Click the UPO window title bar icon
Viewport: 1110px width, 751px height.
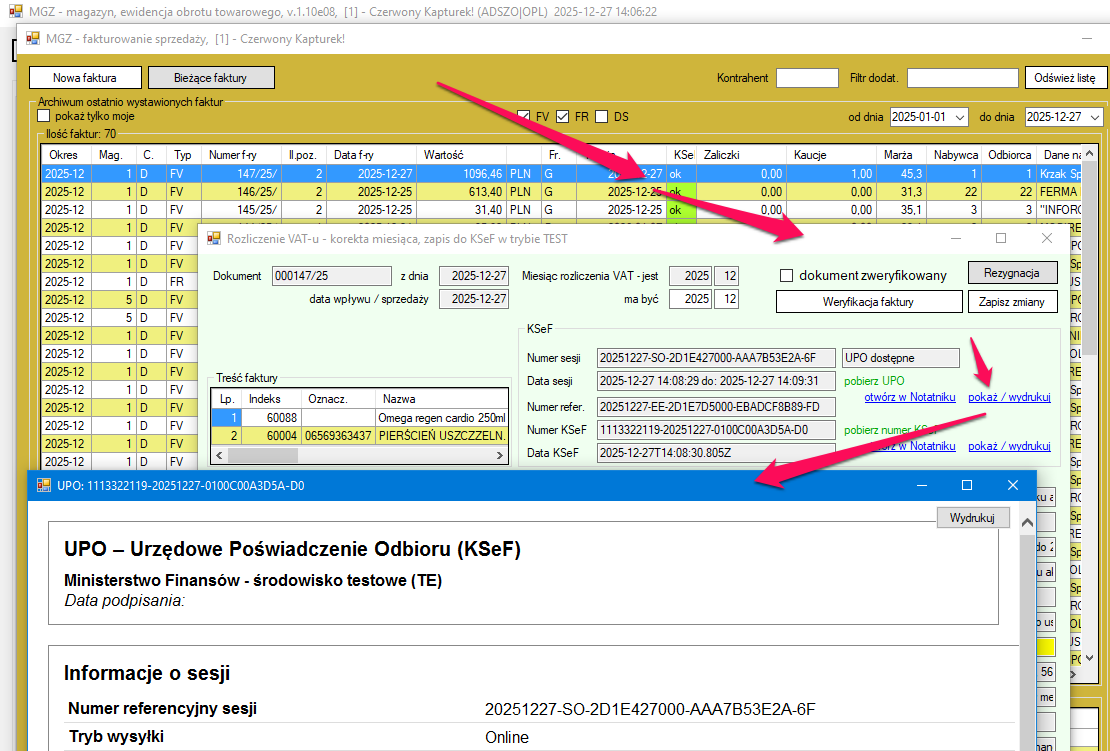43,485
